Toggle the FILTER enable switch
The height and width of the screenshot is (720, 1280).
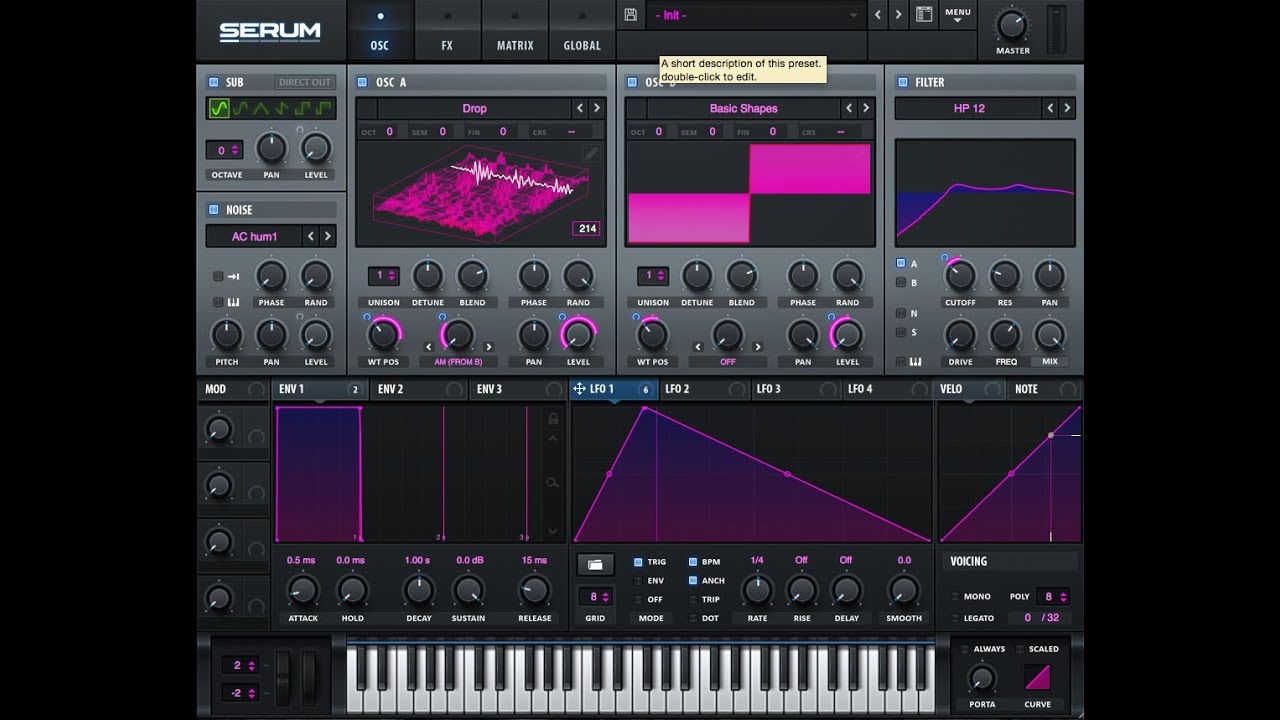point(902,82)
